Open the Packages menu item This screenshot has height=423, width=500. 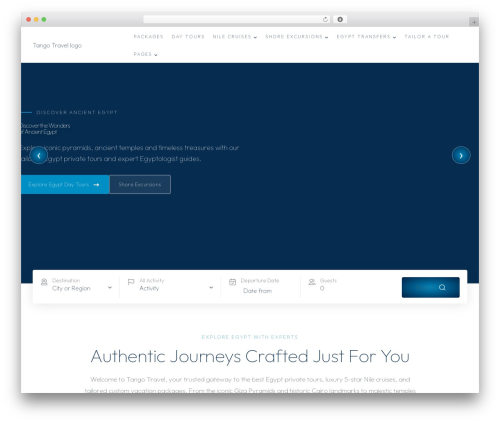point(148,37)
